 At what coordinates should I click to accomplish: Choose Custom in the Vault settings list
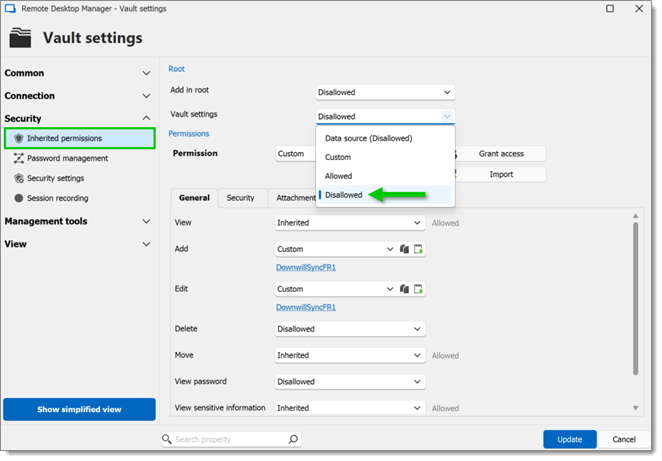(x=385, y=157)
